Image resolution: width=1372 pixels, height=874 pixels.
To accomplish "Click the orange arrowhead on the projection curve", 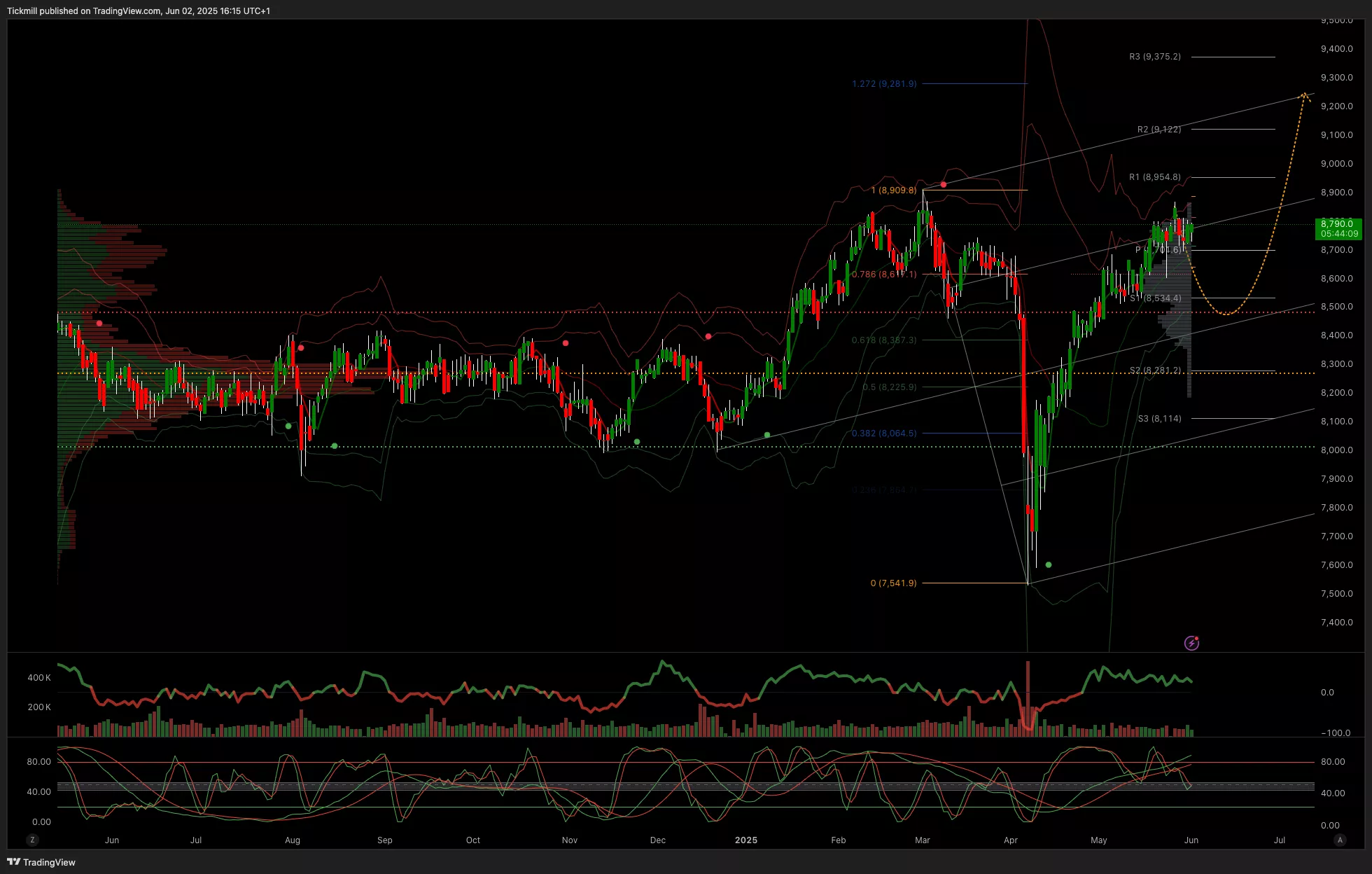I will pyautogui.click(x=1305, y=96).
